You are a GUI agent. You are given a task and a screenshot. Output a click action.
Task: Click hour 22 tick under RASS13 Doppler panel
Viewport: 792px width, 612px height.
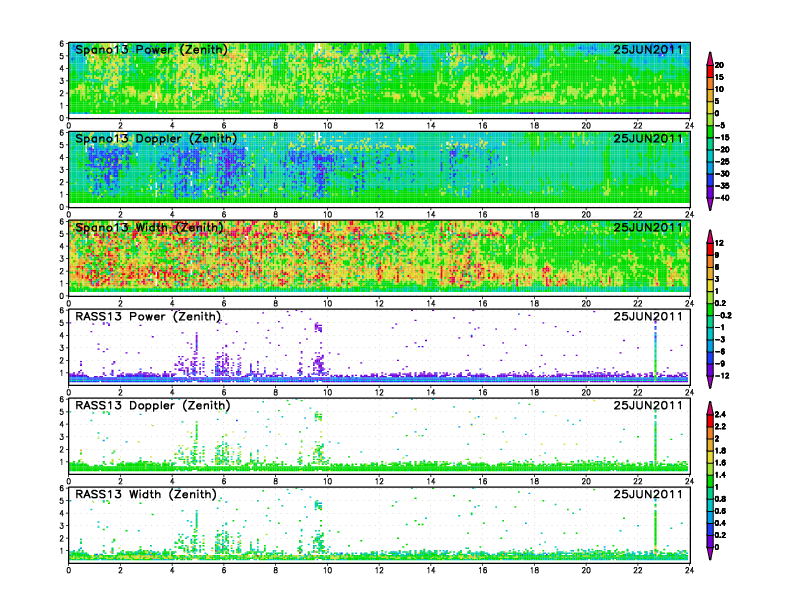[x=637, y=481]
